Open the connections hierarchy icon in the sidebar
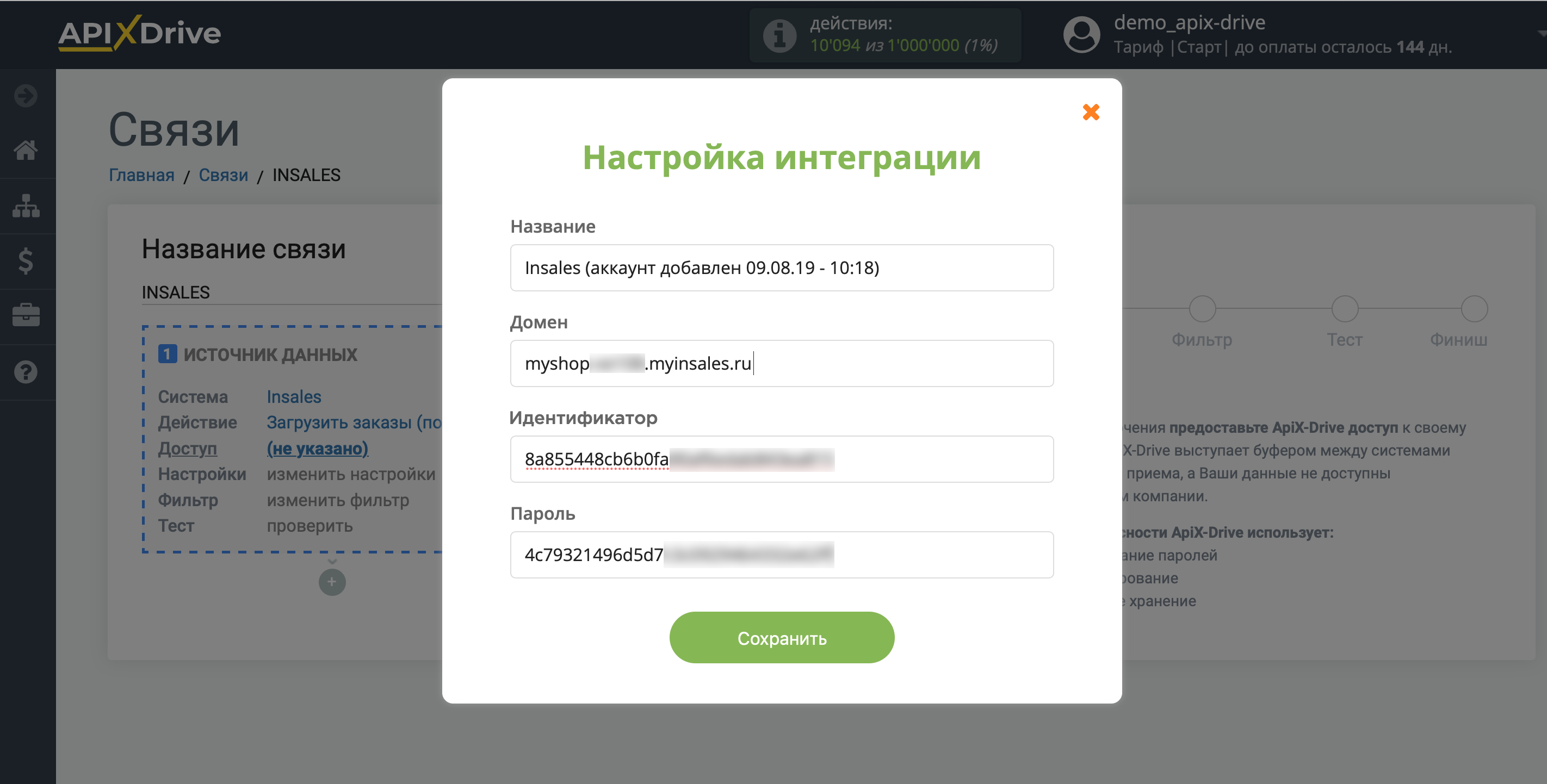This screenshot has width=1547, height=784. coord(27,206)
